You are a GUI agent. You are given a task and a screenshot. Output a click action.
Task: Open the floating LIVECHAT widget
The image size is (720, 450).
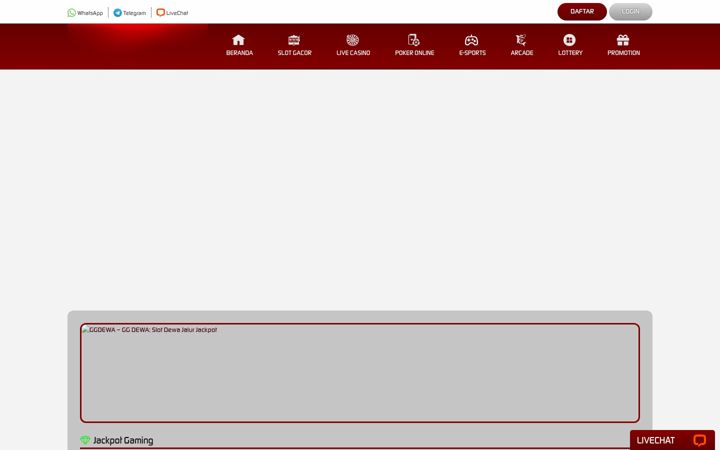(672, 440)
